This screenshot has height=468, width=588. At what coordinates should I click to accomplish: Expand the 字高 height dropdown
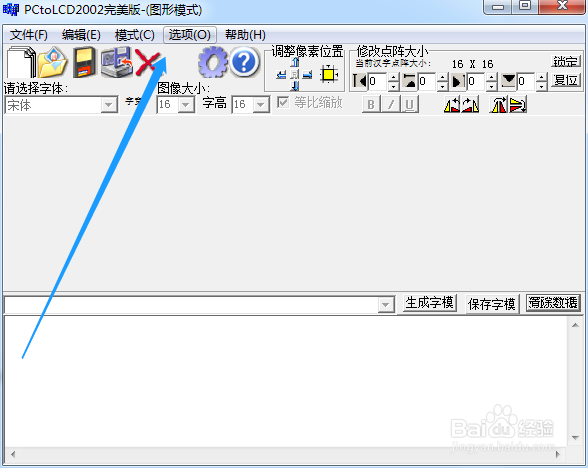pos(261,105)
